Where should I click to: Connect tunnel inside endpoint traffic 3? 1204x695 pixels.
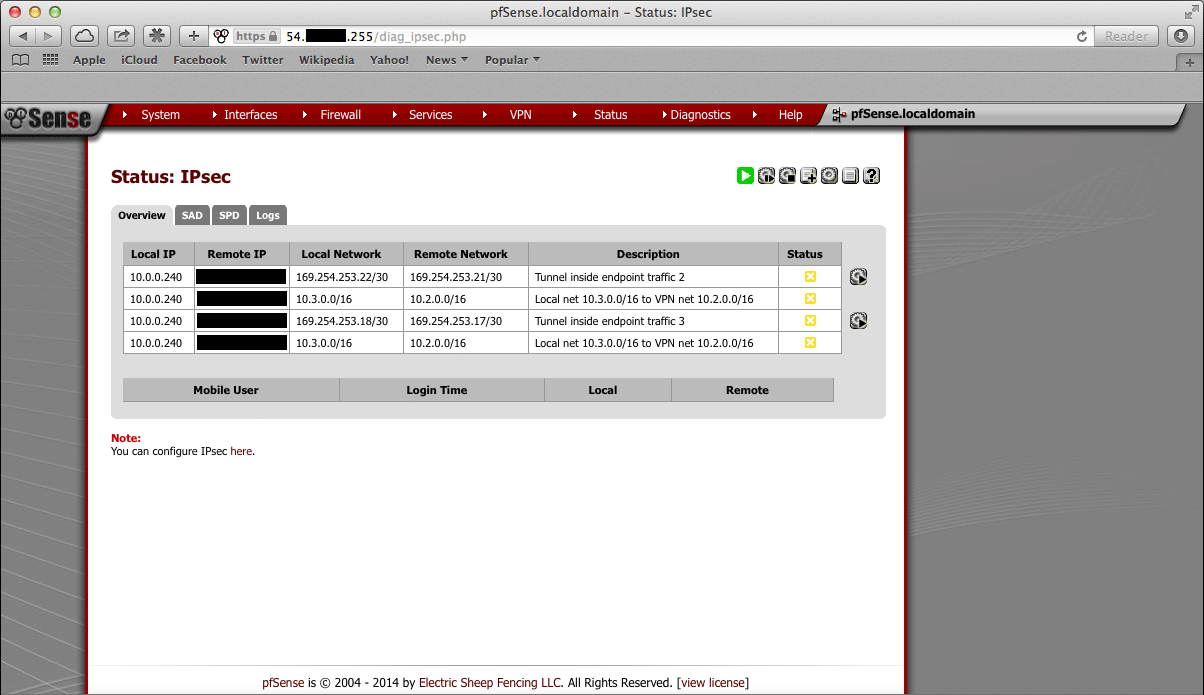pyautogui.click(x=858, y=321)
